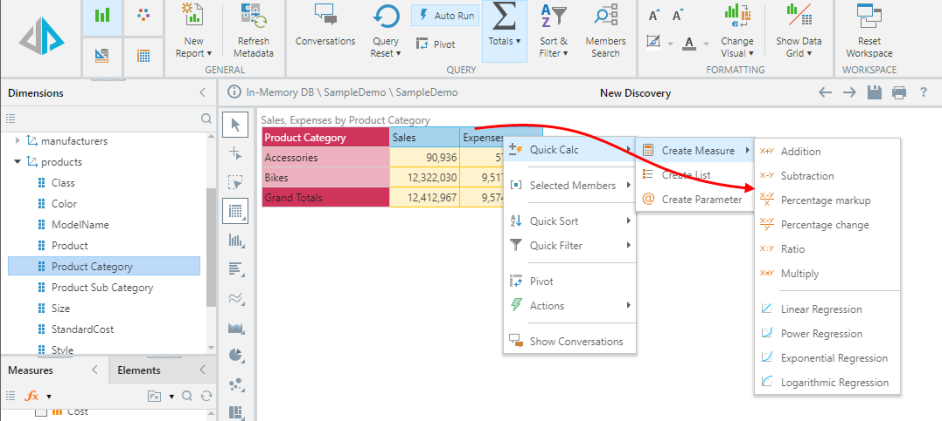Viewport: 942px width, 421px height.
Task: Click the font color underlined A icon
Action: point(689,43)
